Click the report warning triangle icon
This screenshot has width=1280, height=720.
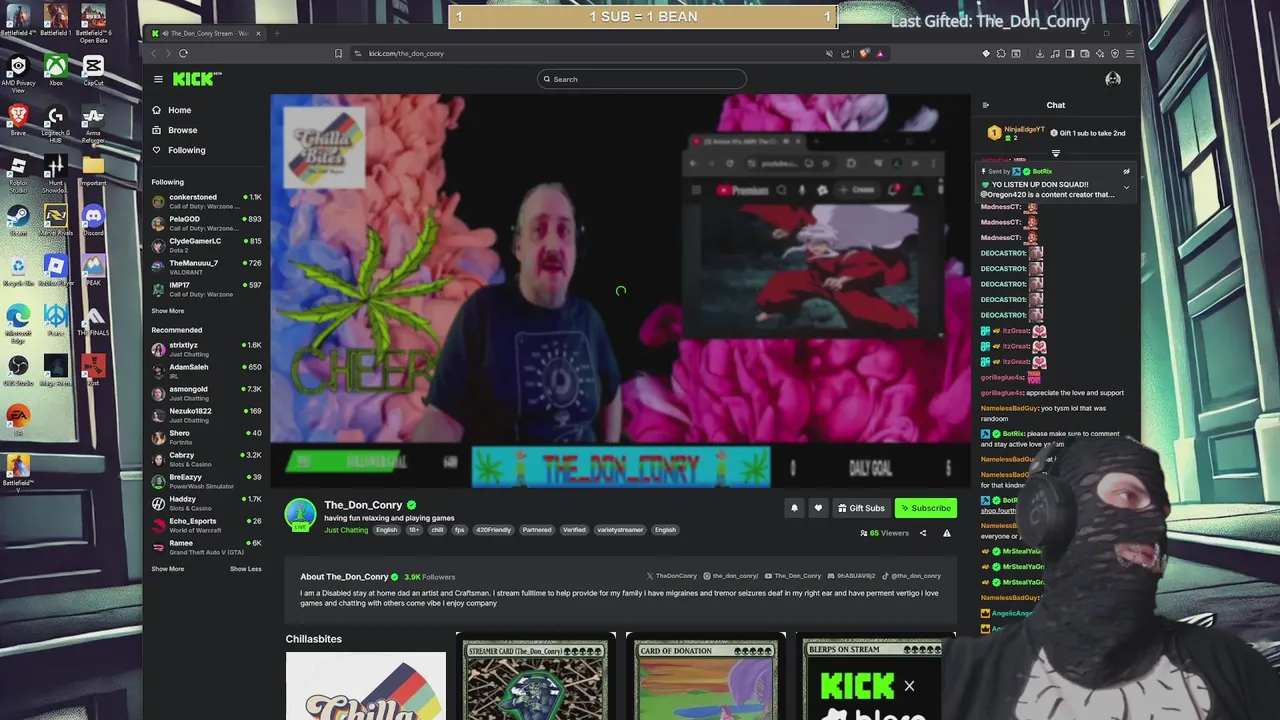pos(947,533)
